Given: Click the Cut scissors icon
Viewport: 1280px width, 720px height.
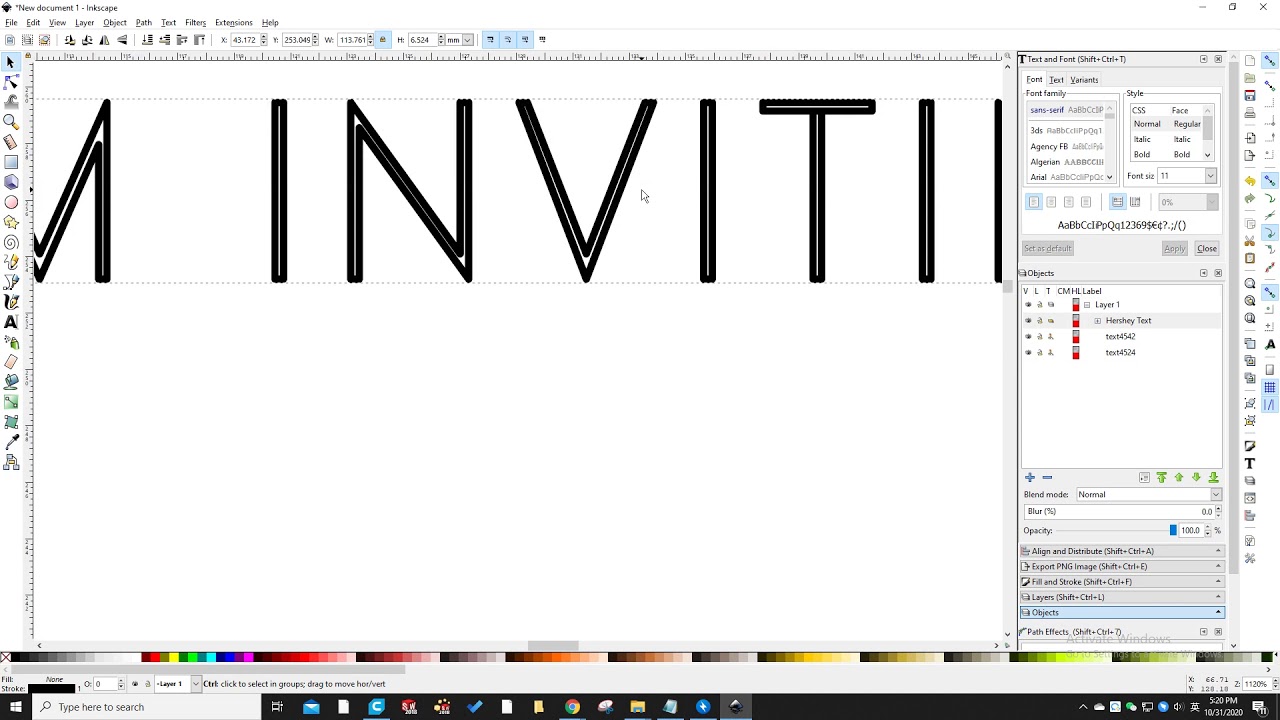Looking at the screenshot, I should tap(1250, 241).
